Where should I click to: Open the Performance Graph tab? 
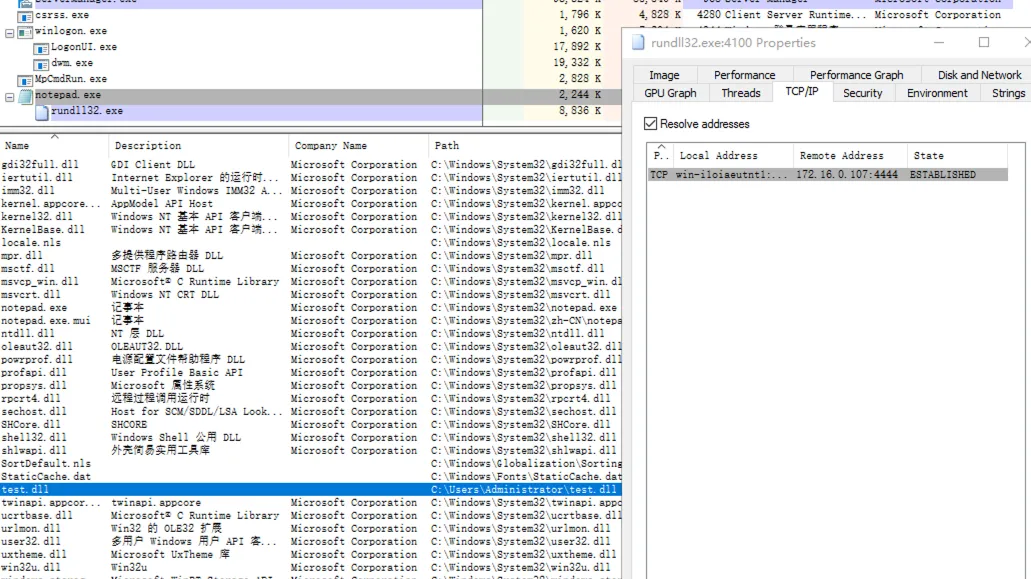pyautogui.click(x=856, y=75)
